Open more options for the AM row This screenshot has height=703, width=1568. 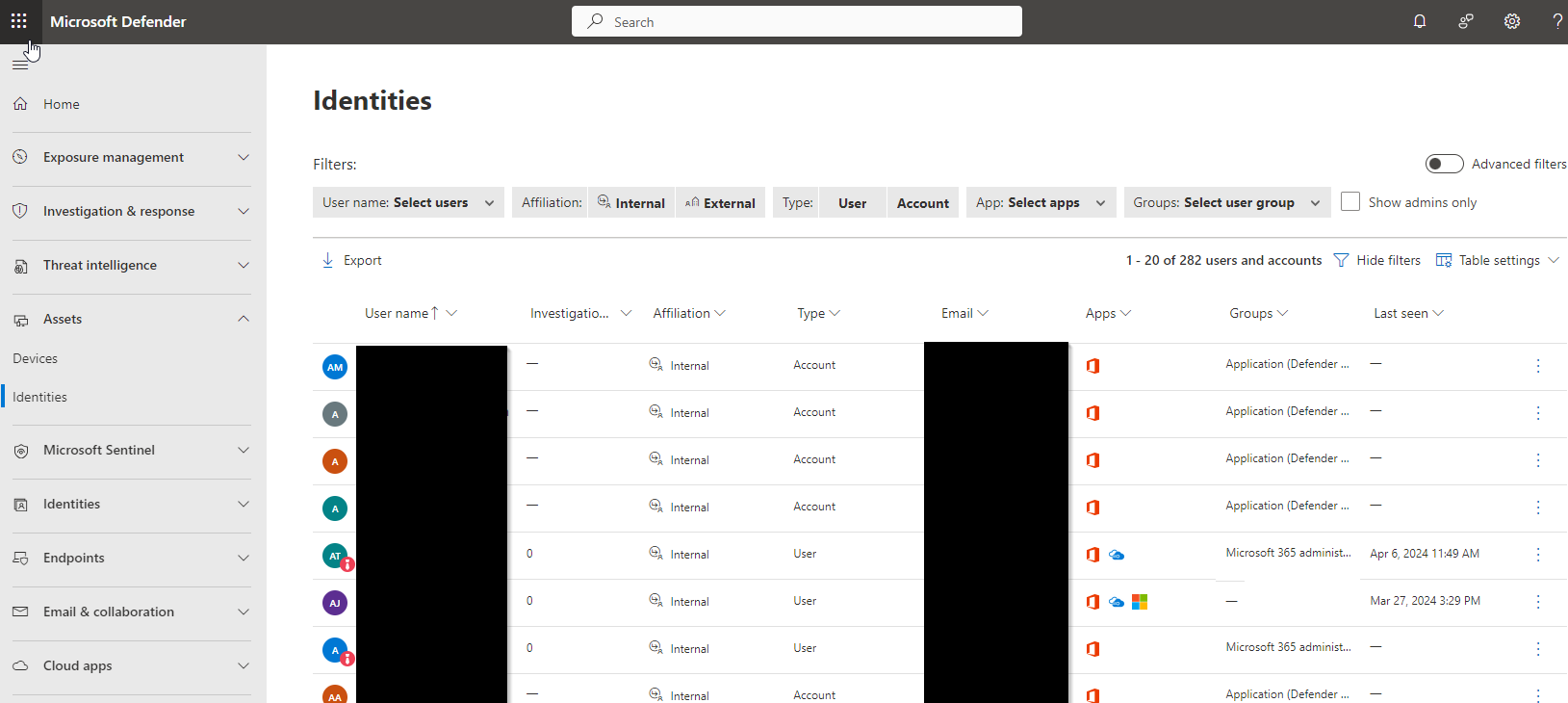coord(1538,366)
